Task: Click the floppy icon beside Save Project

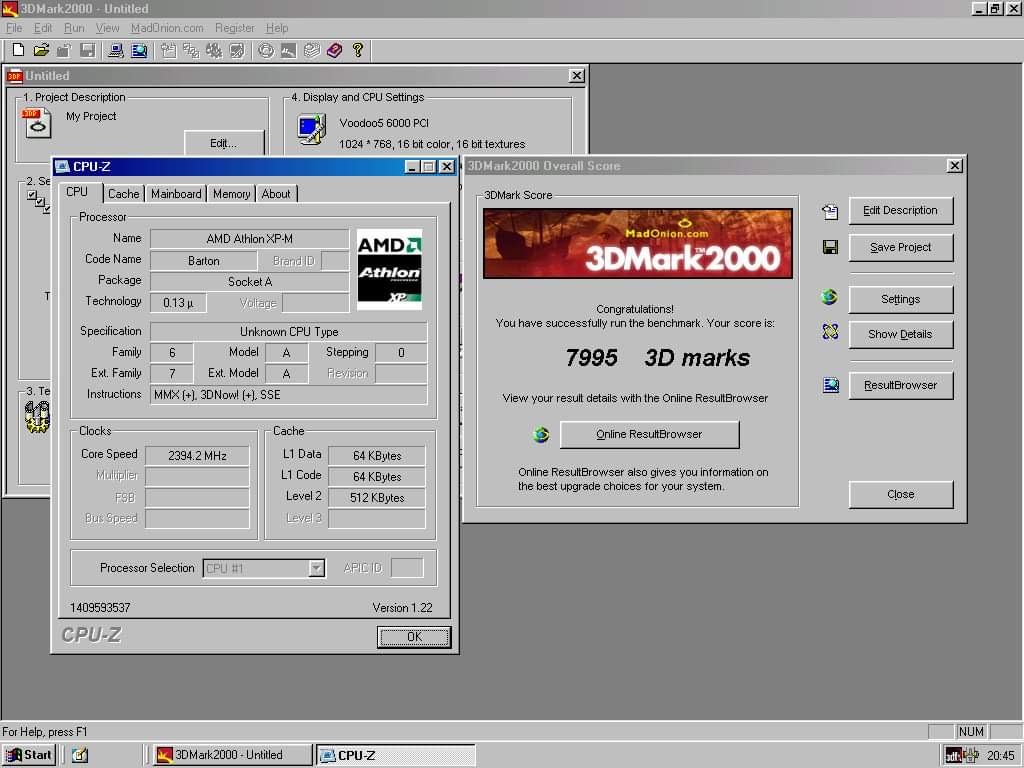Action: tap(830, 247)
